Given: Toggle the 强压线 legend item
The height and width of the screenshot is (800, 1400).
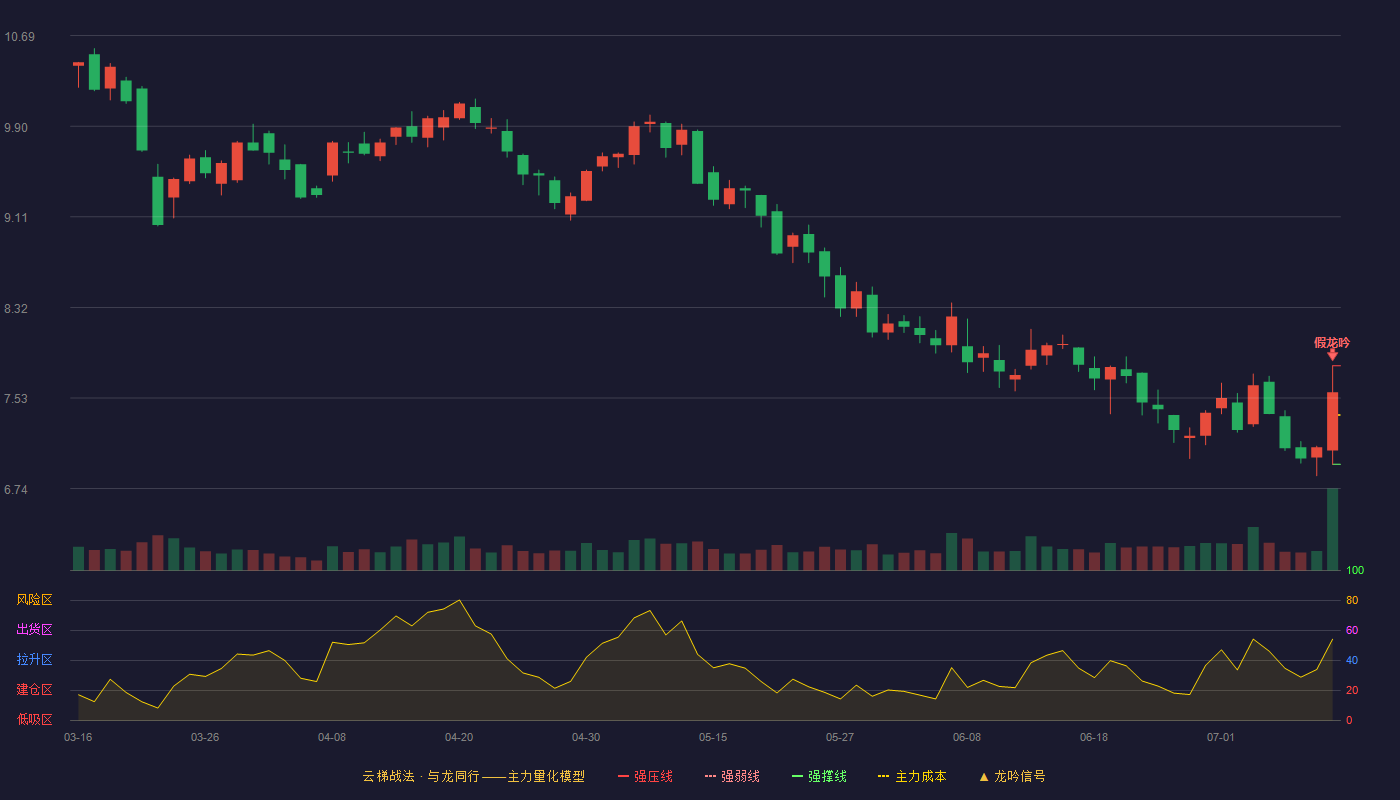Looking at the screenshot, I should [x=645, y=776].
